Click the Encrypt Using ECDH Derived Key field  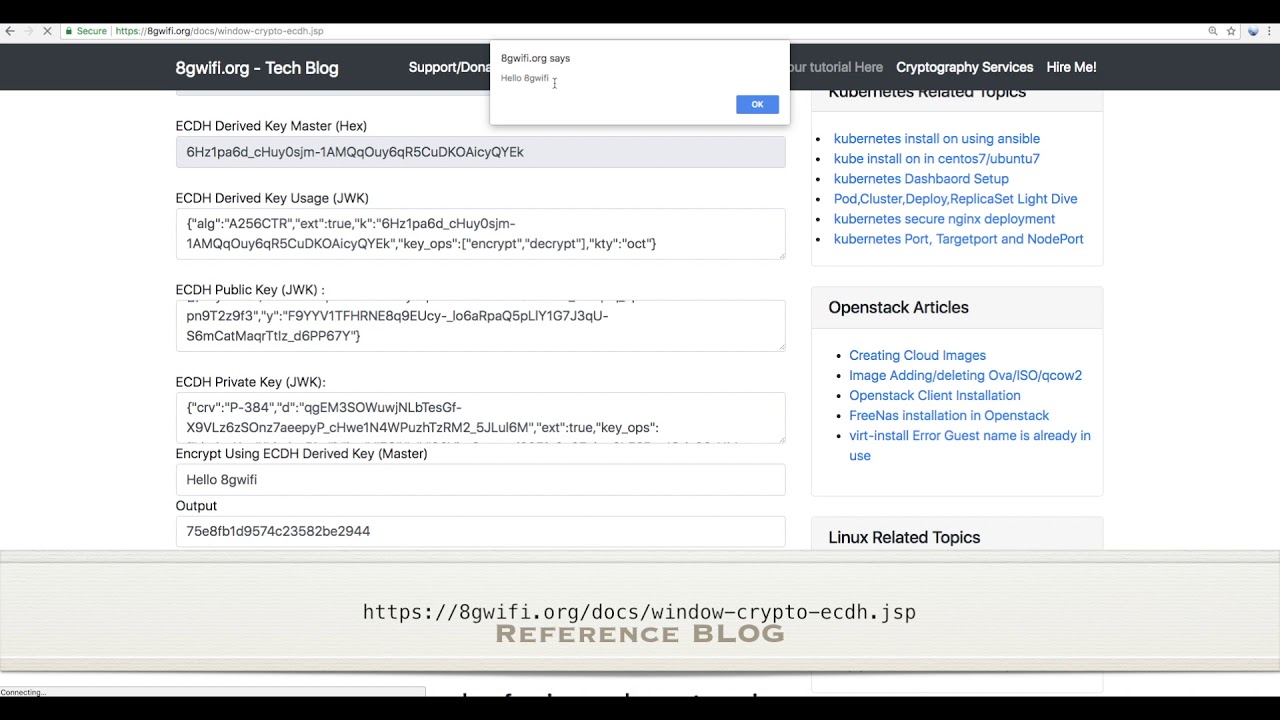(x=480, y=480)
